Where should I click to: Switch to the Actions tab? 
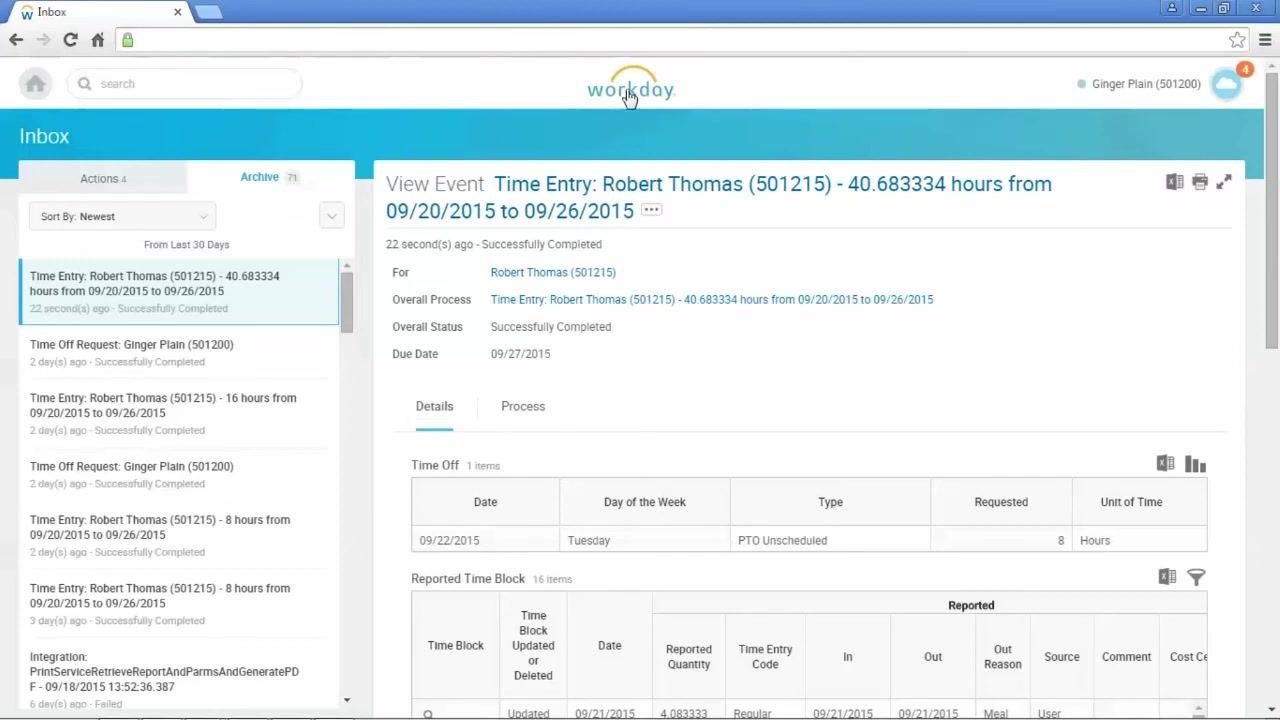(x=103, y=178)
